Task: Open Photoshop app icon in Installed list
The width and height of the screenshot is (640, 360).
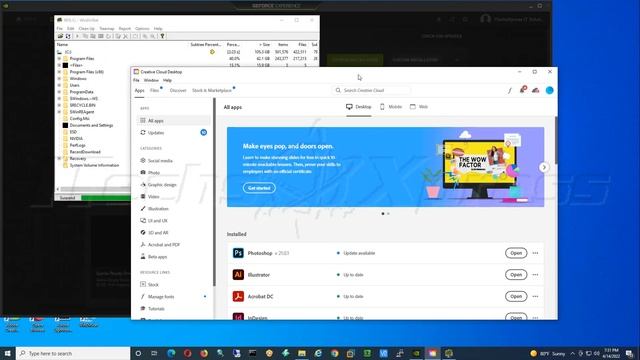Action: [238, 253]
